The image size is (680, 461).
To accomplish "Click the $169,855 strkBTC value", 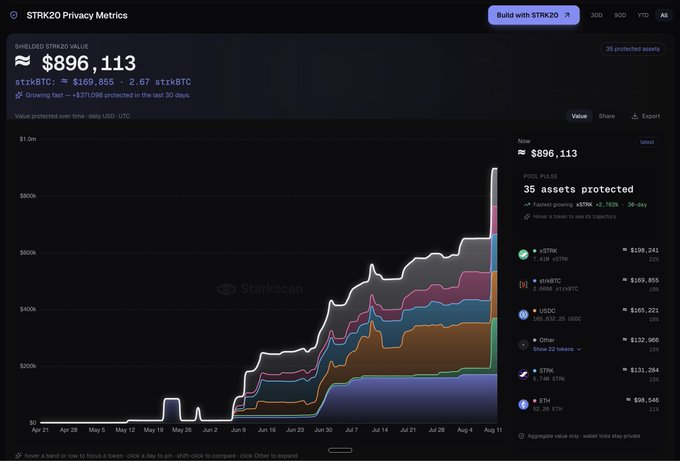I will [x=641, y=280].
